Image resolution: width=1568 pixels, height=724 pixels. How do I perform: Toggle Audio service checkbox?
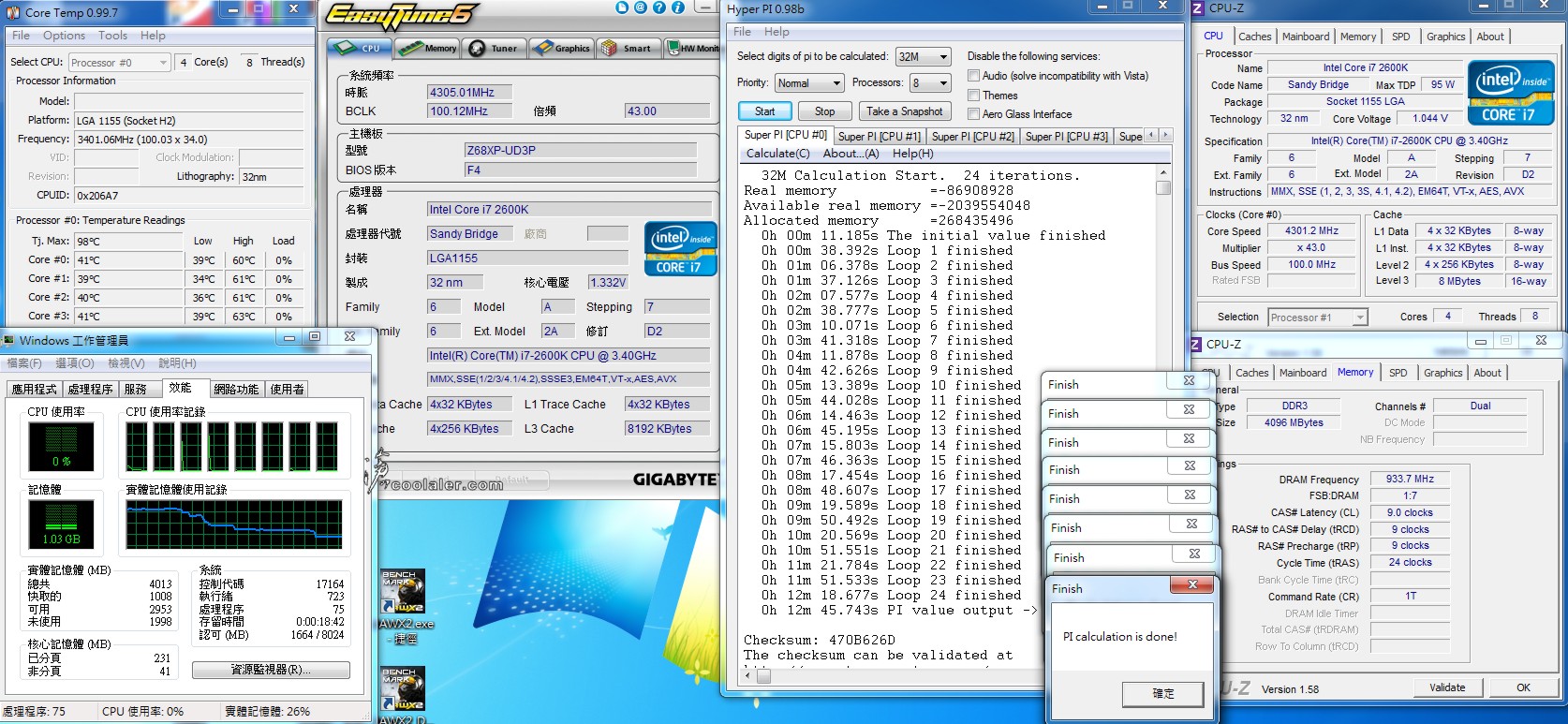pyautogui.click(x=974, y=76)
